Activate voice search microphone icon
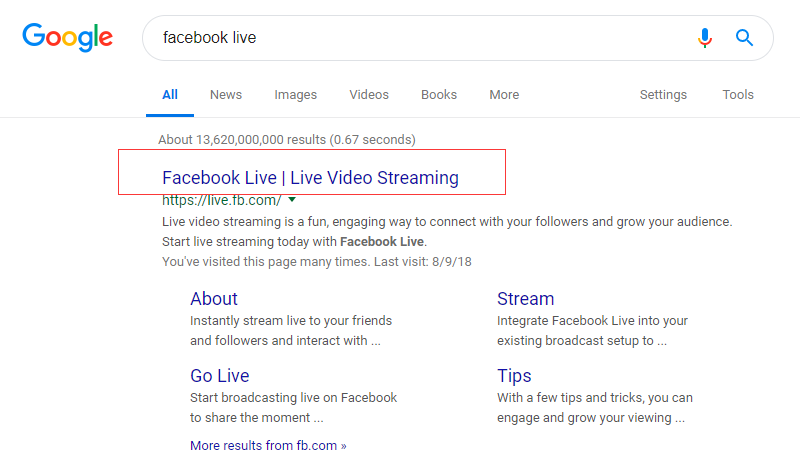The width and height of the screenshot is (800, 458). [705, 38]
